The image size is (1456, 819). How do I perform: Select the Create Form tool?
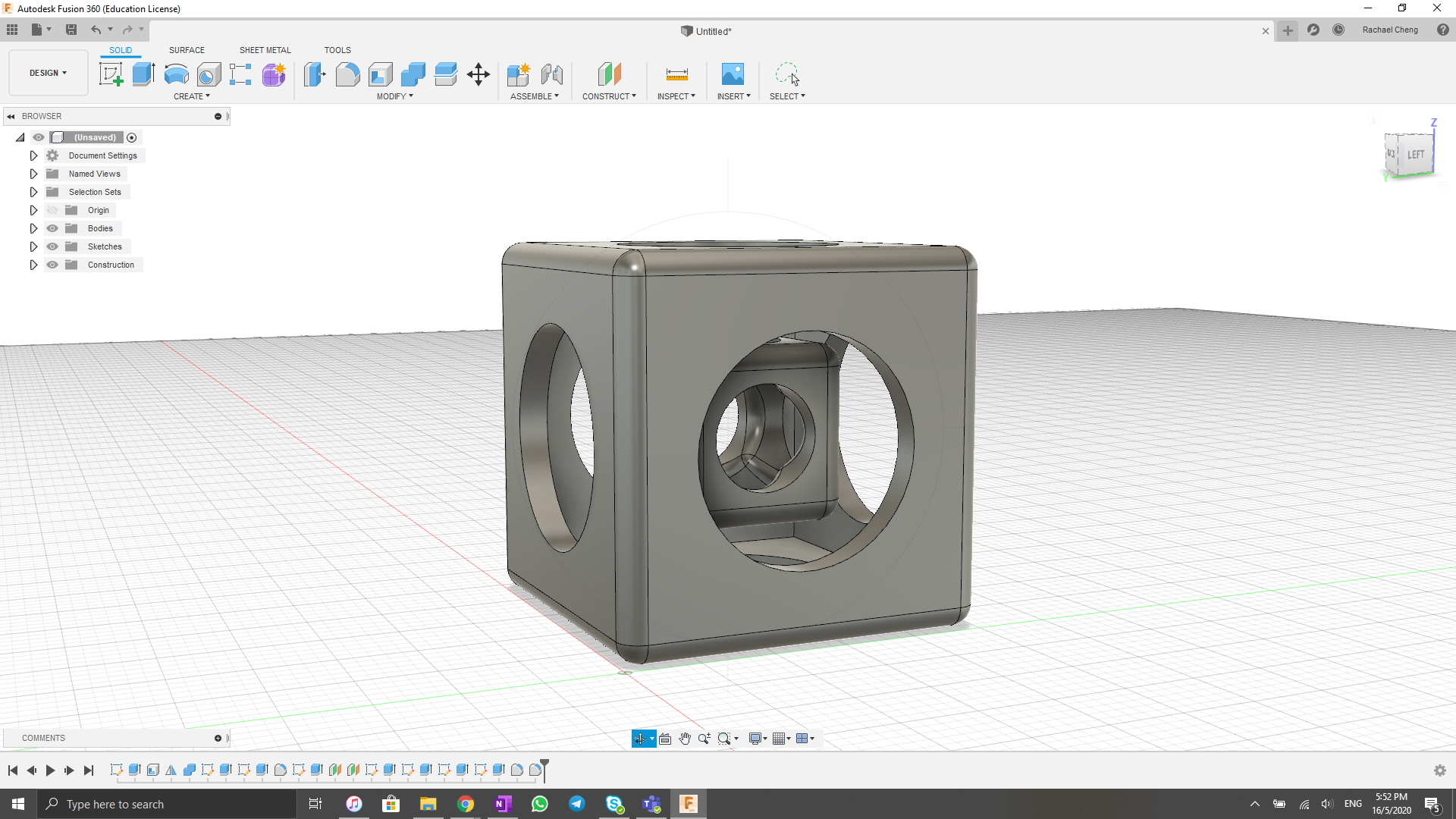point(274,74)
